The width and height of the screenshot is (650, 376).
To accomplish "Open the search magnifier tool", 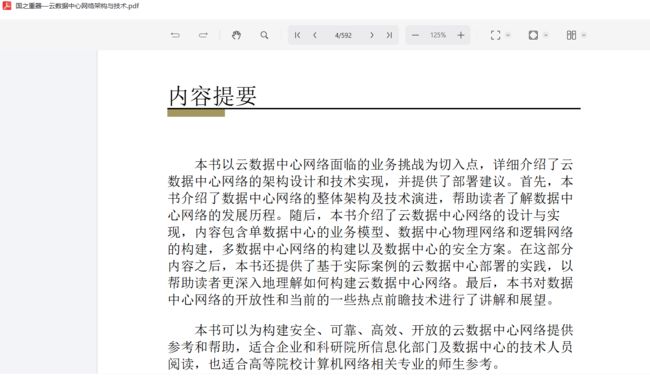I will point(264,35).
